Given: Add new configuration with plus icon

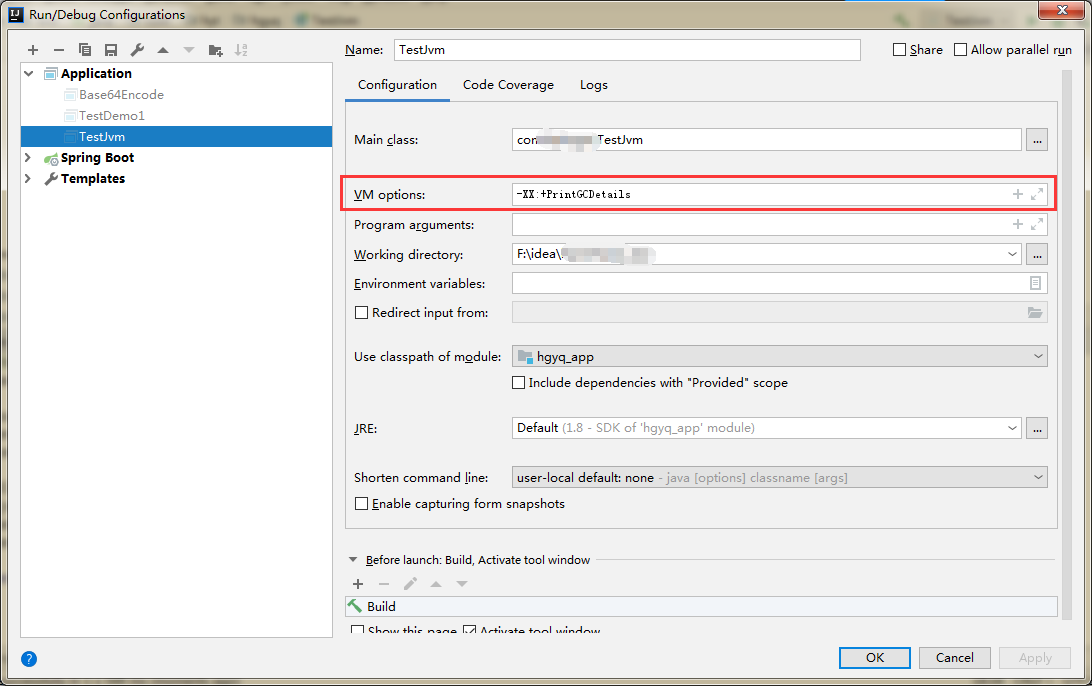Looking at the screenshot, I should click(x=33, y=50).
